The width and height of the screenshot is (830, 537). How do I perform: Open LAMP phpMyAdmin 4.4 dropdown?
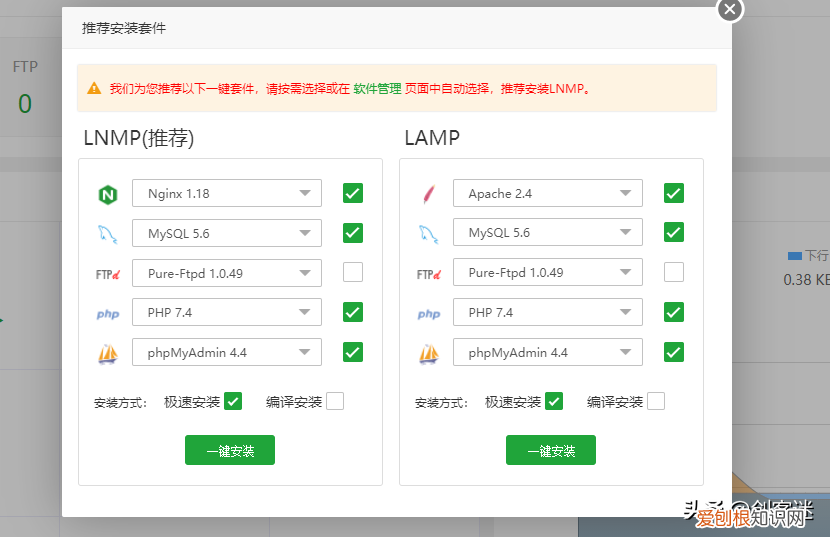[x=548, y=353]
